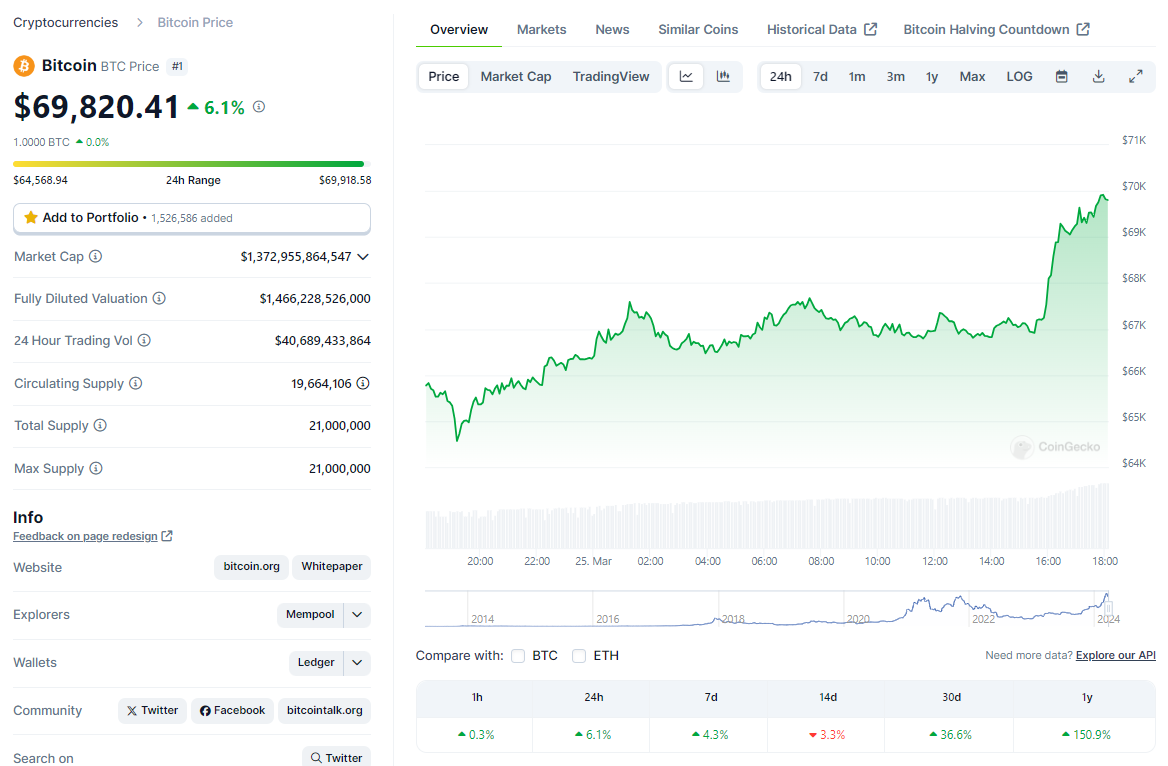The height and width of the screenshot is (766, 1168).
Task: Click the range handle on the history navigator
Action: [1108, 609]
